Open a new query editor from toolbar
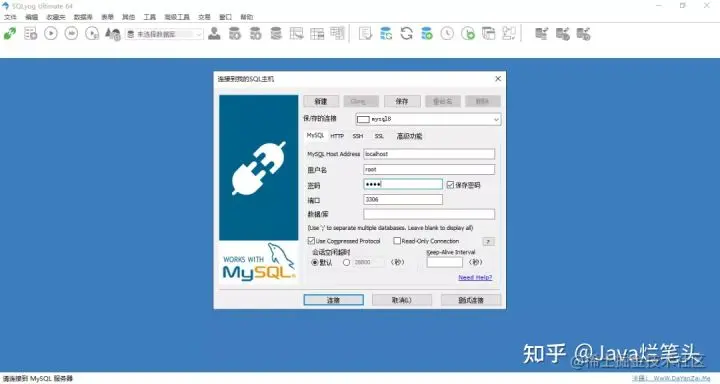 pyautogui.click(x=30, y=34)
